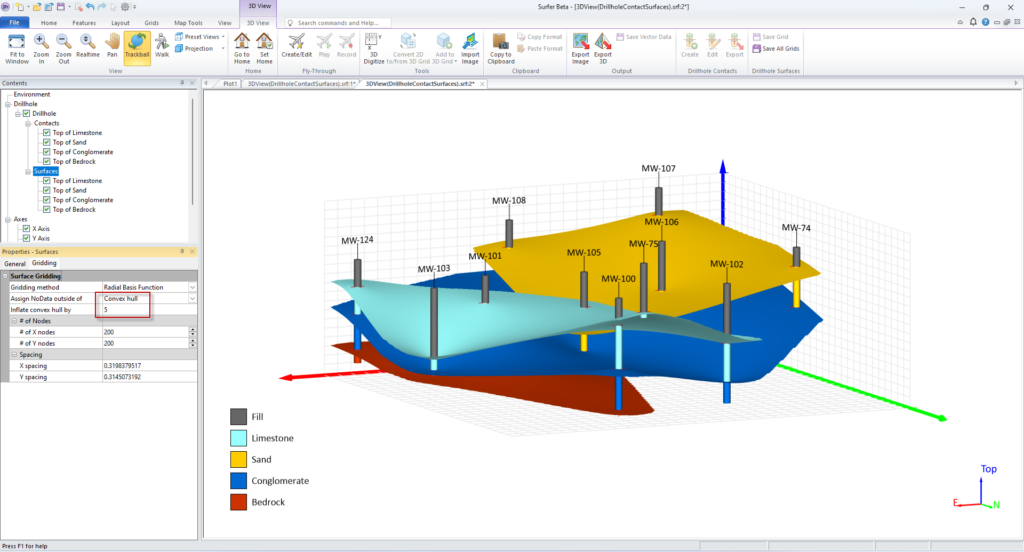This screenshot has width=1024, height=552.
Task: Open Assign NoData outside of dropdown
Action: pyautogui.click(x=192, y=298)
